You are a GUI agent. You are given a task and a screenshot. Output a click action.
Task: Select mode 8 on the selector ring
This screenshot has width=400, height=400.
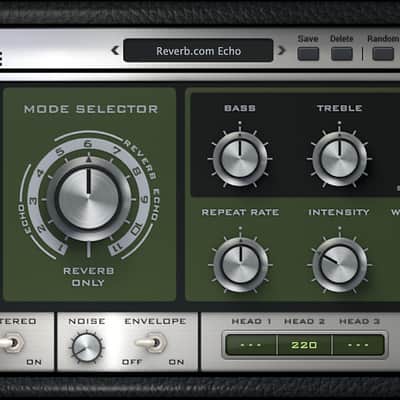coord(136,172)
